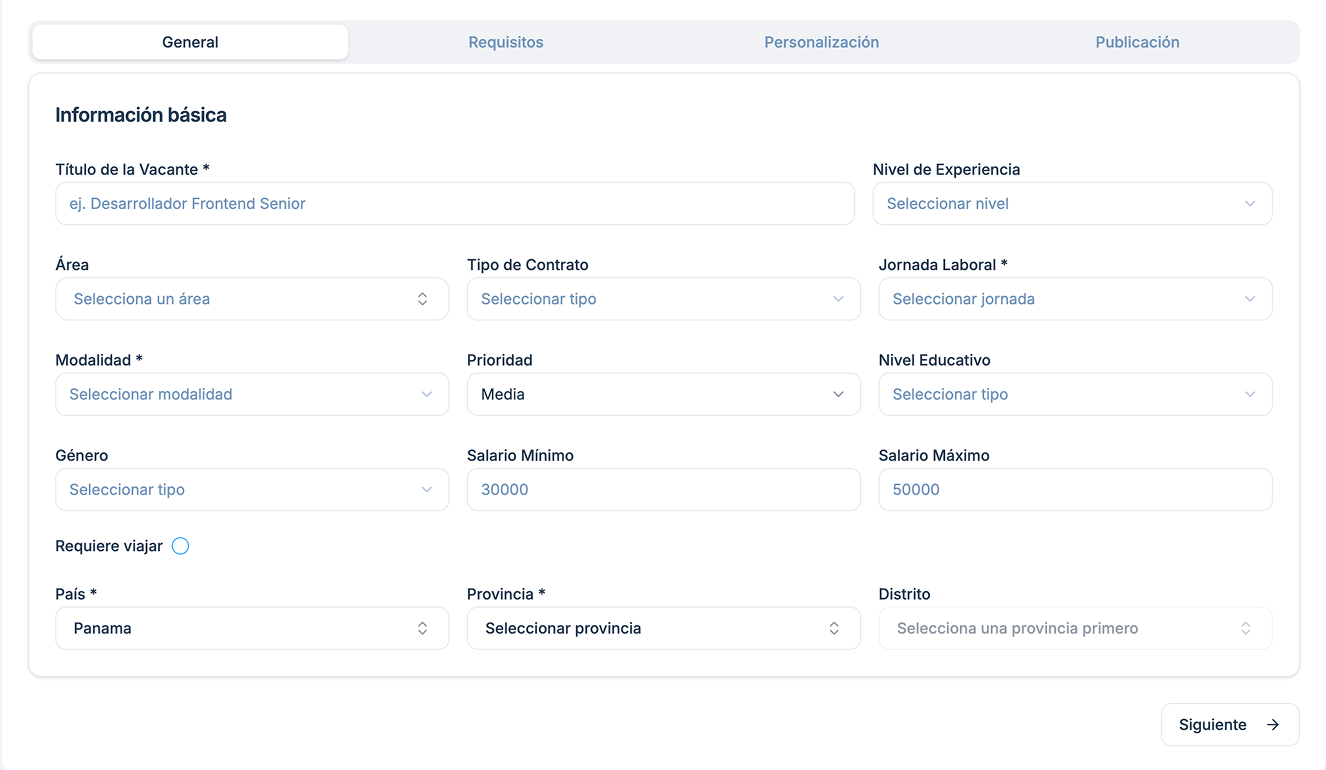Open the Nivel Educativo dropdown
This screenshot has width=1326, height=770.
[1075, 394]
